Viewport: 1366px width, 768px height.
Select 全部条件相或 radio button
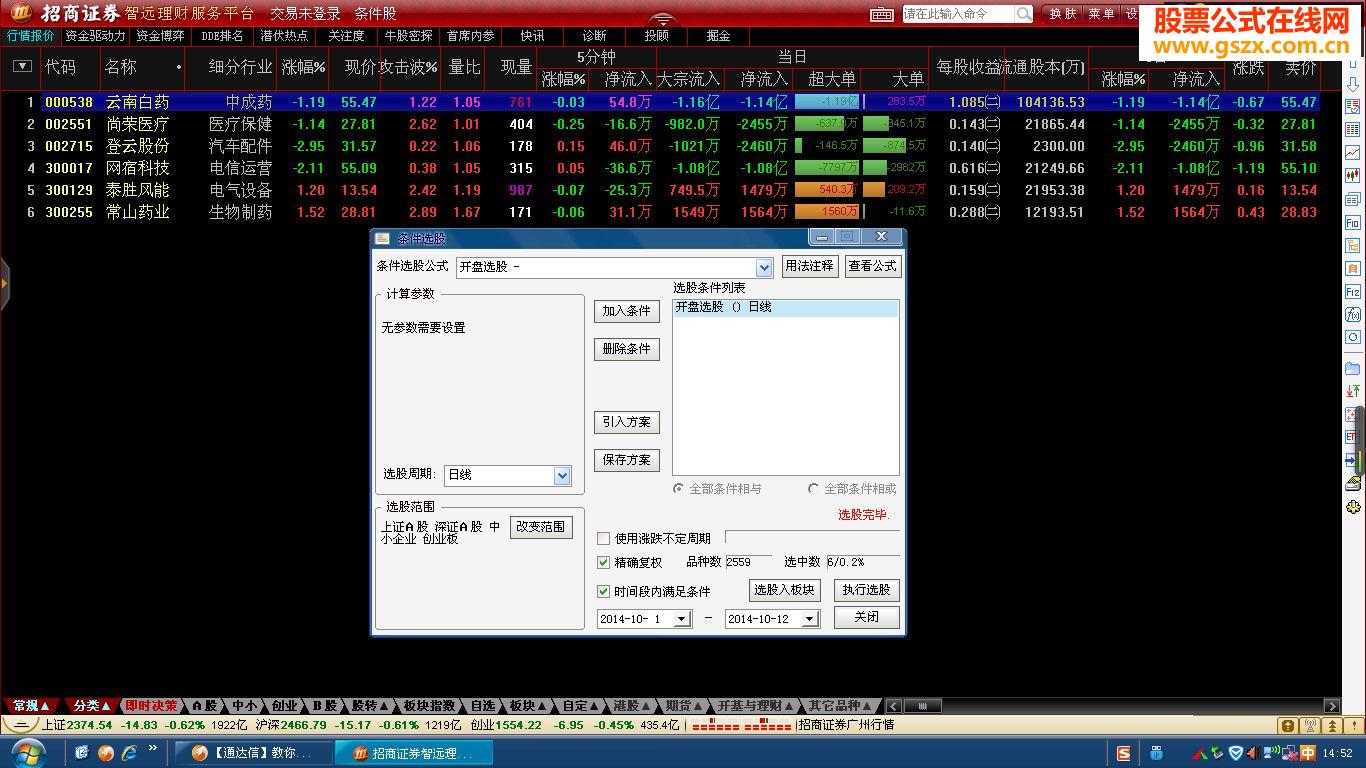(x=813, y=489)
